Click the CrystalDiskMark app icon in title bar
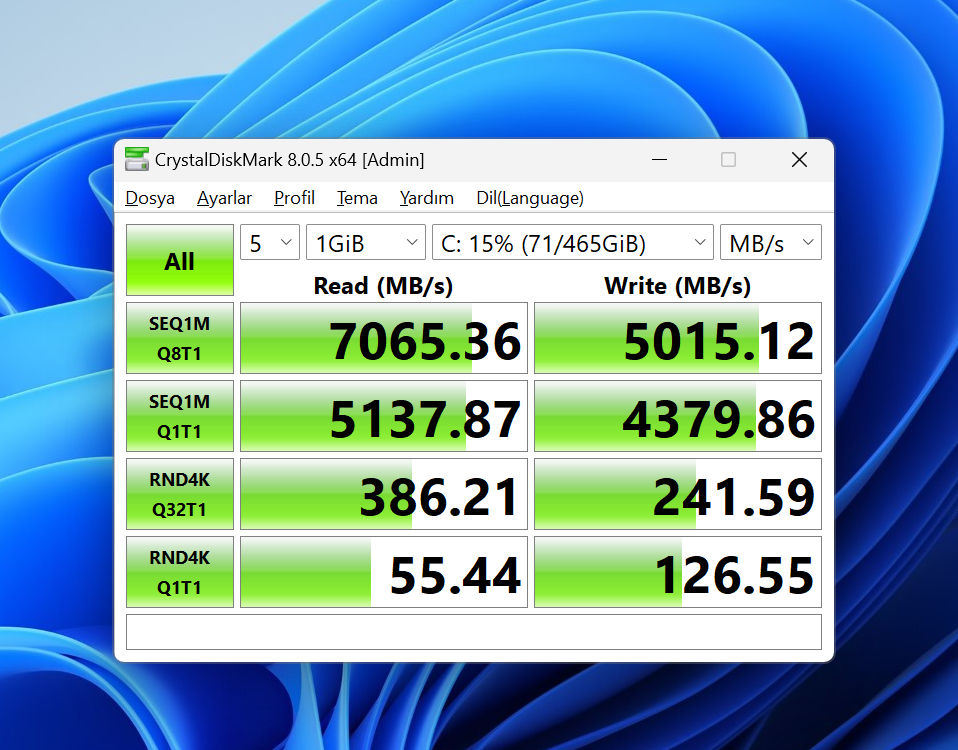 click(x=137, y=159)
